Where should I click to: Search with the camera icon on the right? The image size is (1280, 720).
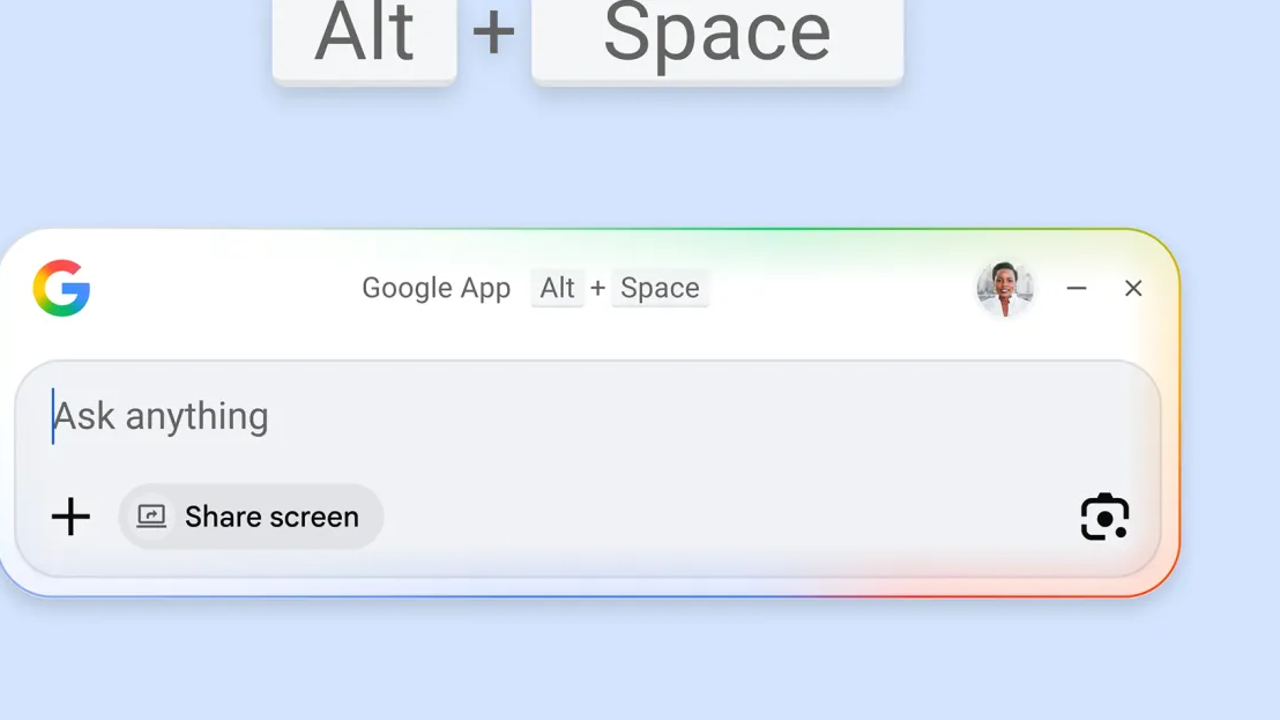click(x=1104, y=517)
